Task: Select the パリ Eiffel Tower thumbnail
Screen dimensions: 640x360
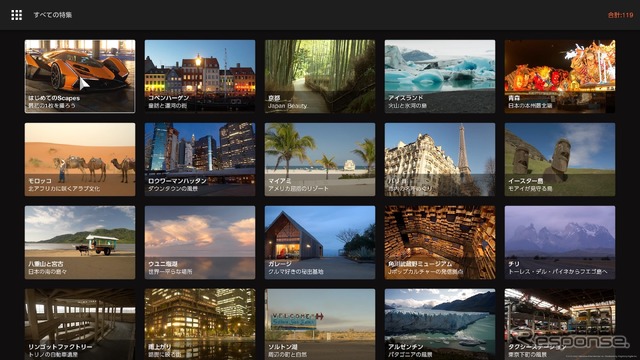Action: point(440,160)
